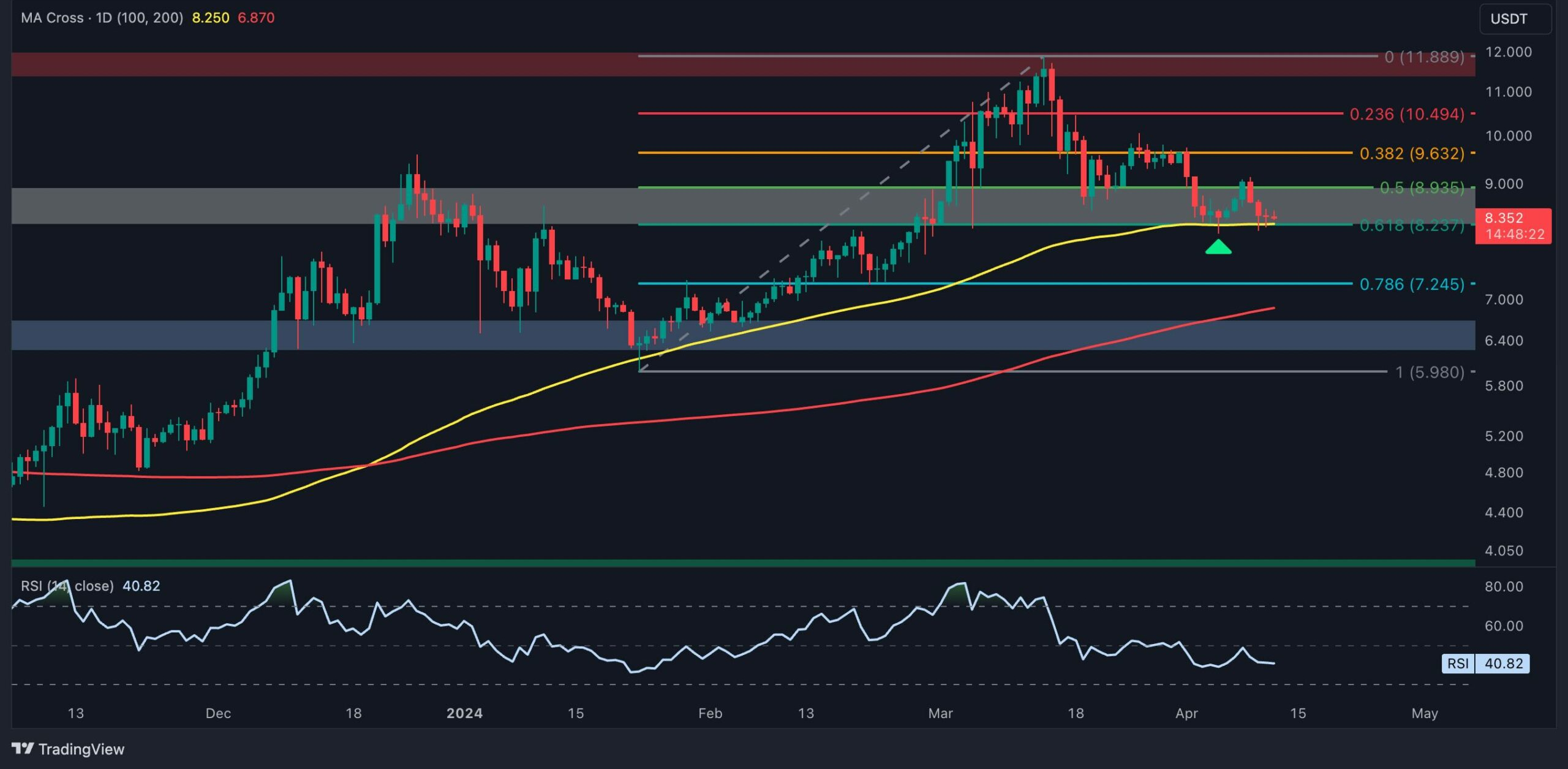Click the 0.382 (9.632) Fibonacci label
The width and height of the screenshot is (1568, 769).
click(1412, 153)
